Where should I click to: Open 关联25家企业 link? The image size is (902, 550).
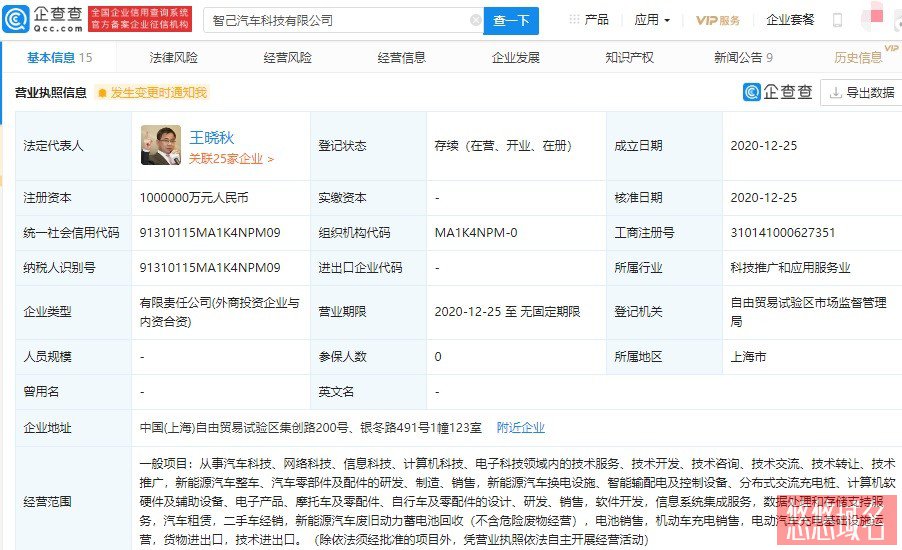(x=231, y=159)
